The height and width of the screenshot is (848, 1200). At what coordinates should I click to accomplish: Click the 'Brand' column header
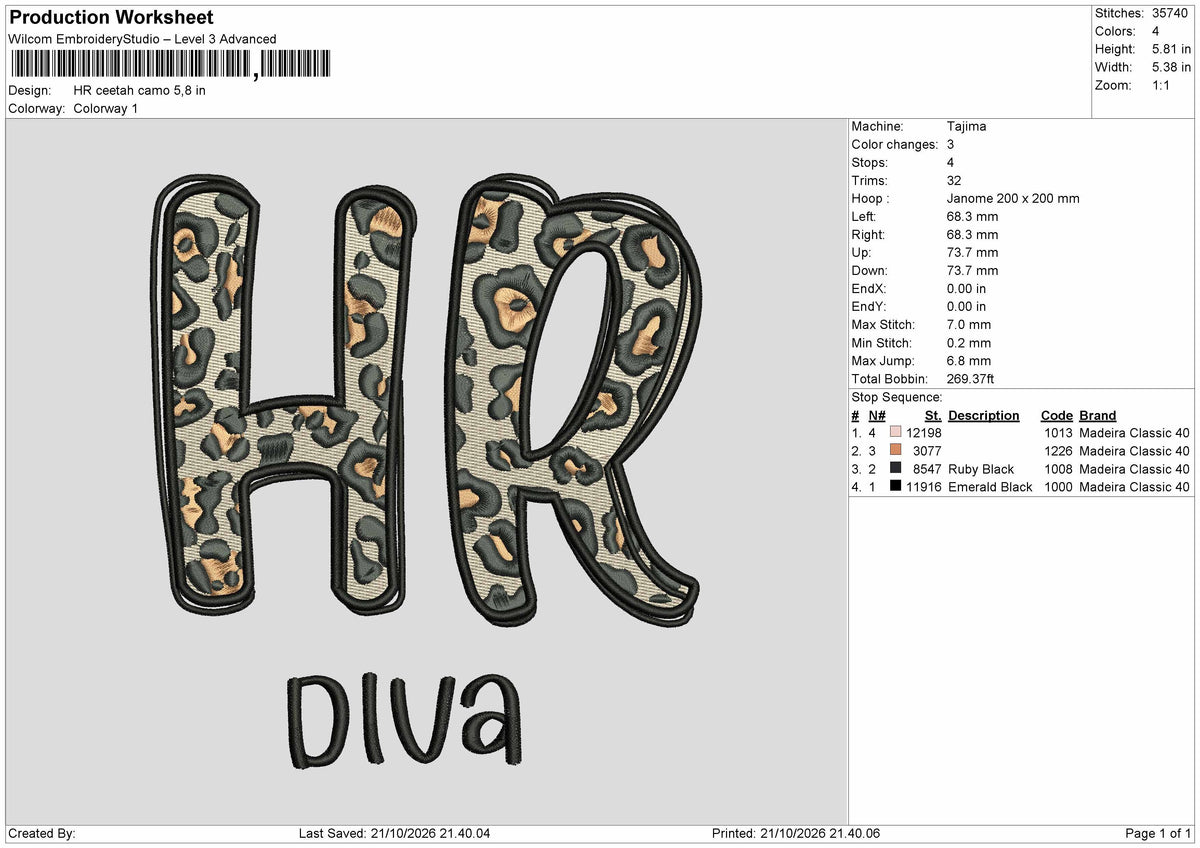click(1098, 415)
